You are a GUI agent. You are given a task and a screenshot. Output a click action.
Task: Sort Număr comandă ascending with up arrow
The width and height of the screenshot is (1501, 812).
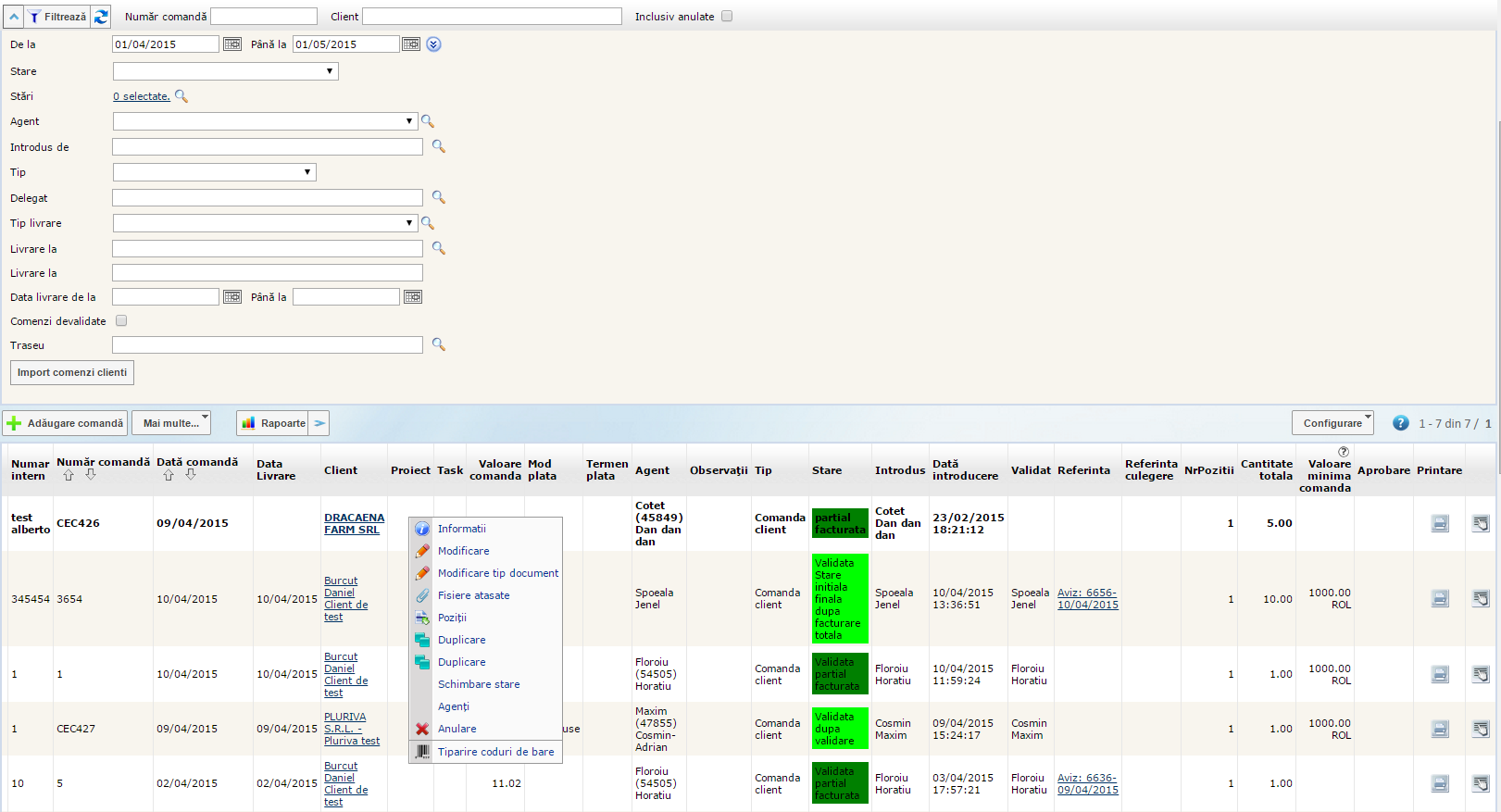(69, 475)
